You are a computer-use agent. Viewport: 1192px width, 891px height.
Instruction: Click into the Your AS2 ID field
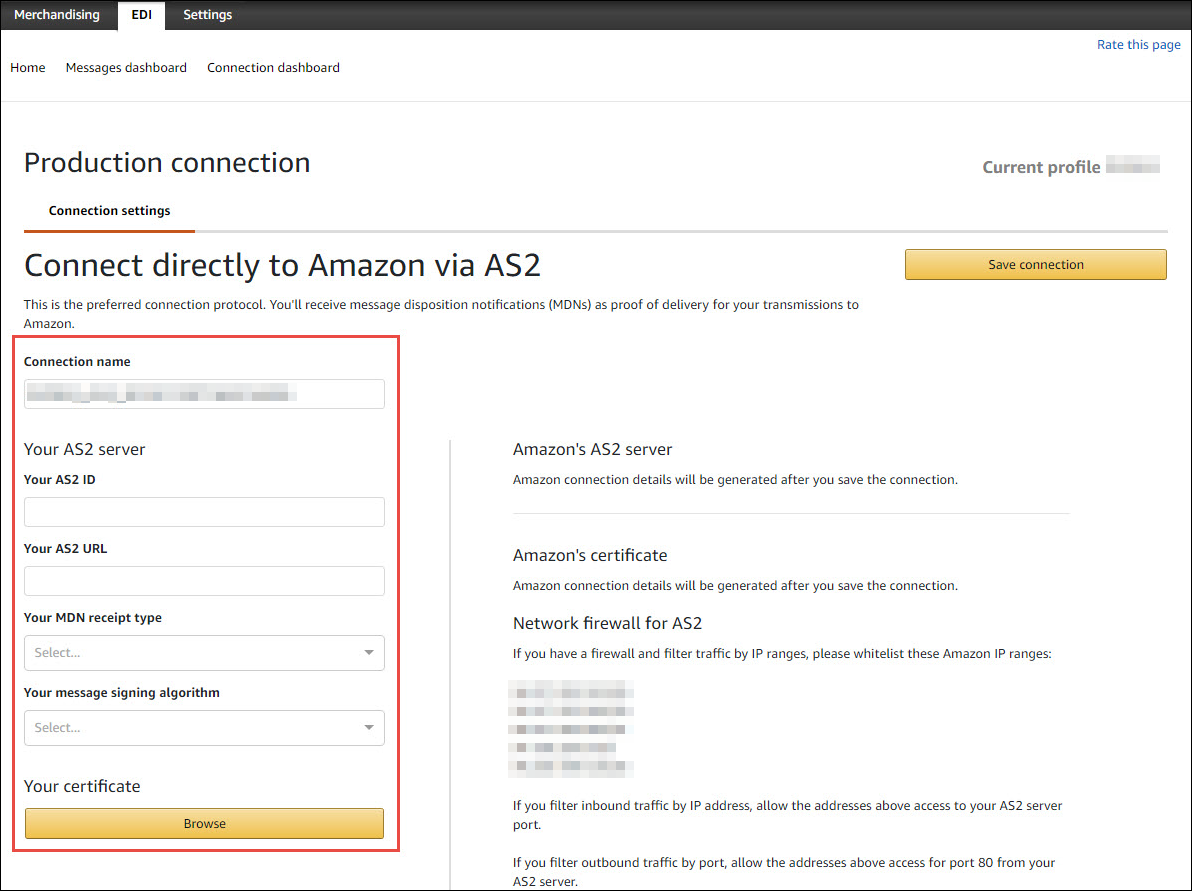tap(204, 512)
